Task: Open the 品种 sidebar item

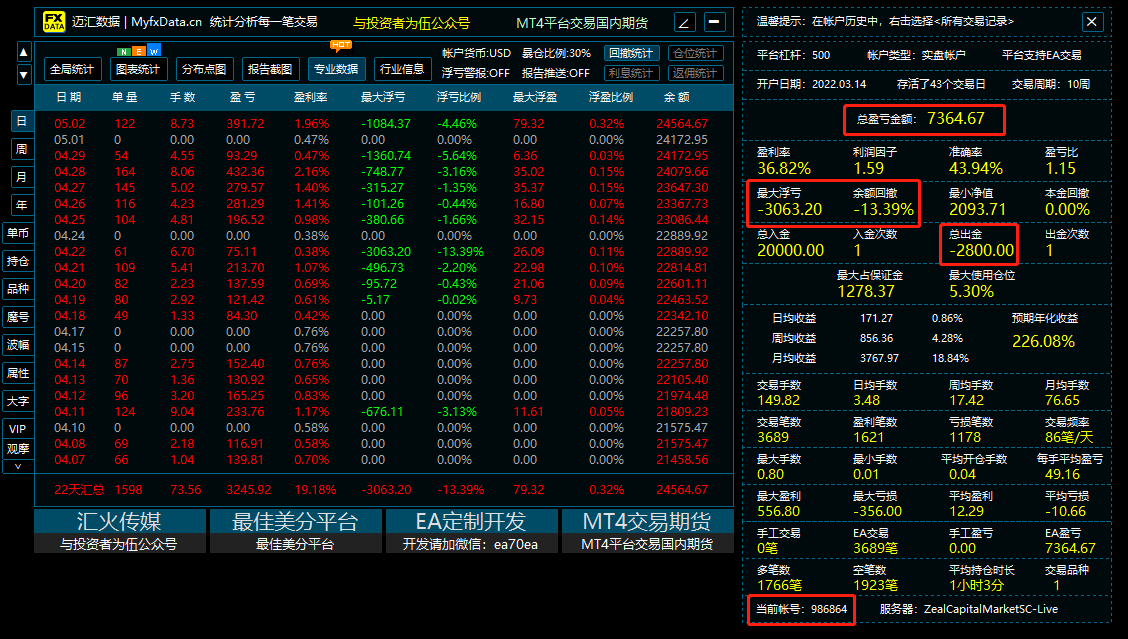Action: coord(18,289)
